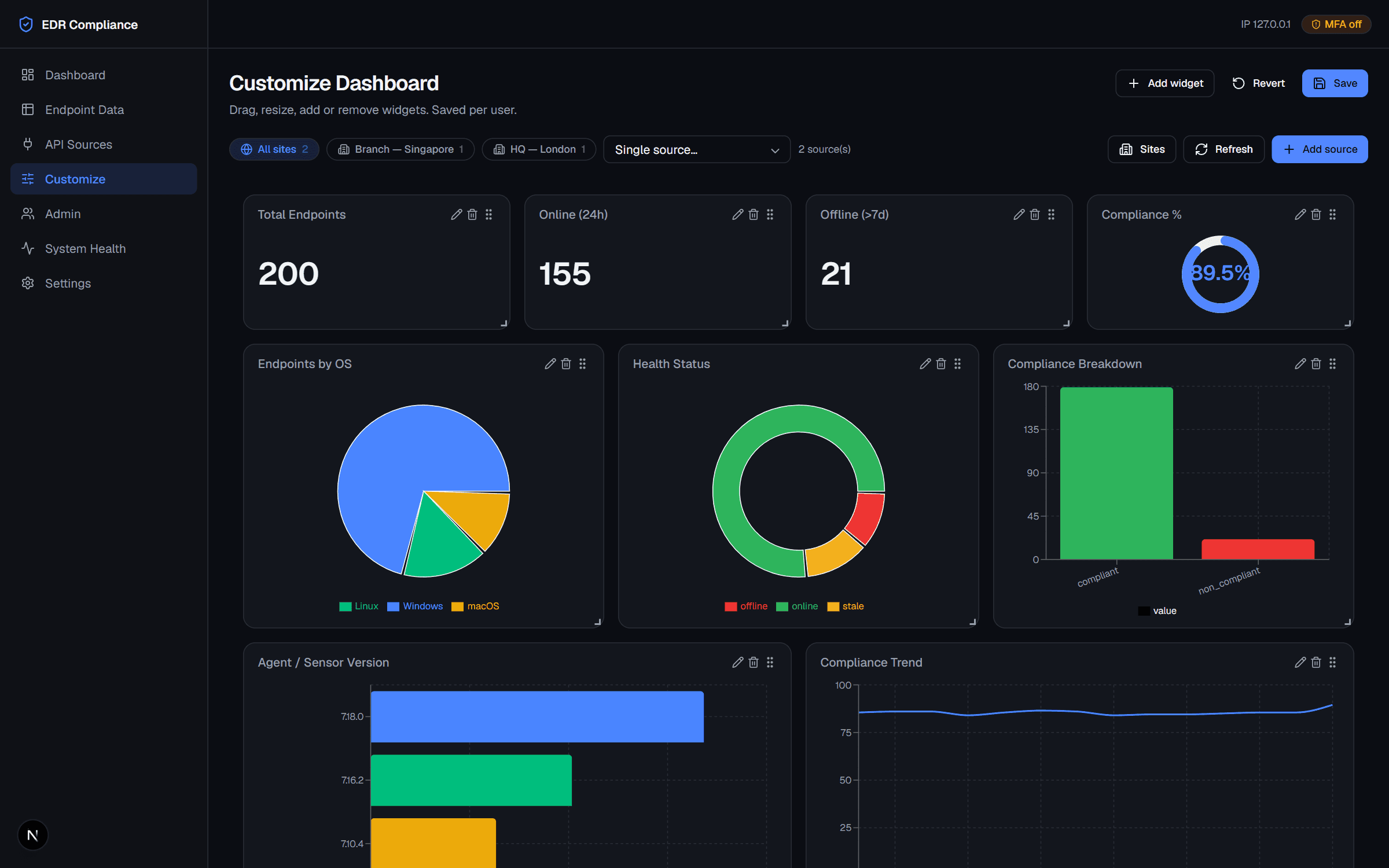Click the Linux legend swatch
1389x868 pixels.
tap(346, 606)
